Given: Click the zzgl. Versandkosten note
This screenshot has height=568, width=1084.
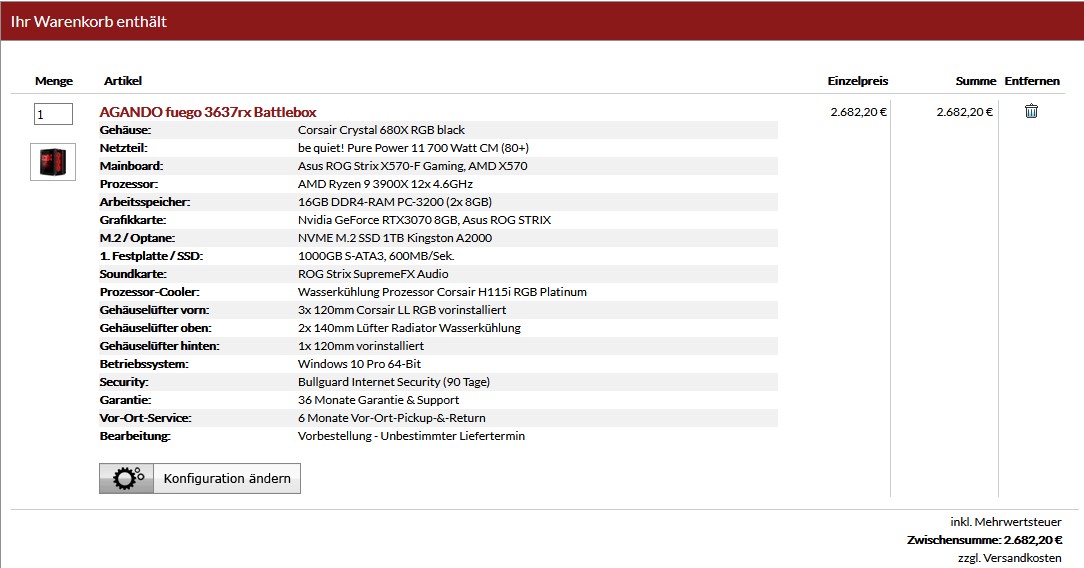Looking at the screenshot, I should pos(1009,558).
